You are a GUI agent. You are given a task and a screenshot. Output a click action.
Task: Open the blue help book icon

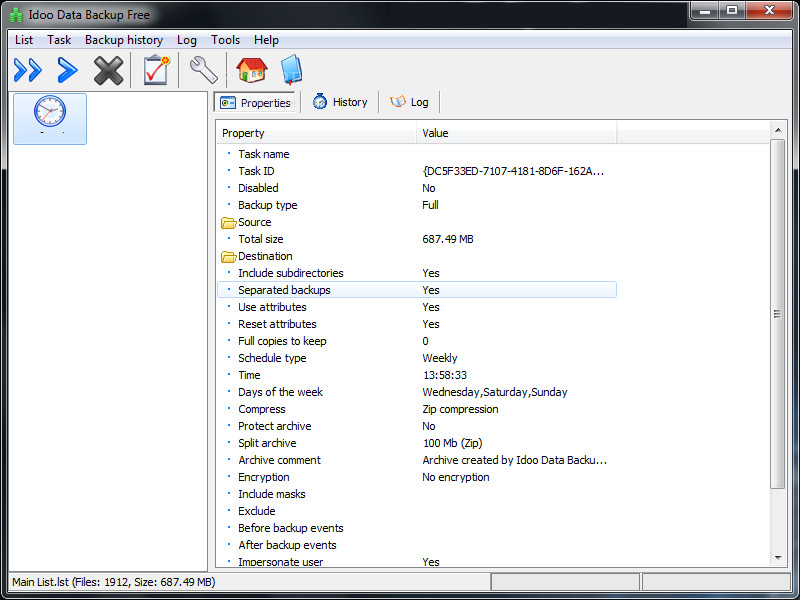292,70
